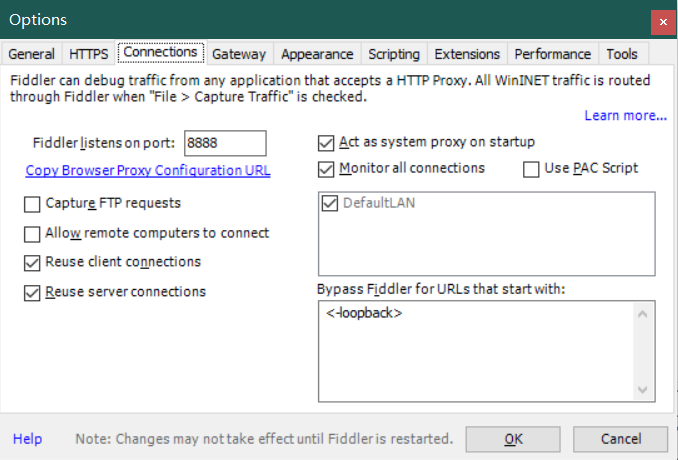This screenshot has width=678, height=460.
Task: Enable Capture FTP requests checkbox
Action: tap(32, 204)
